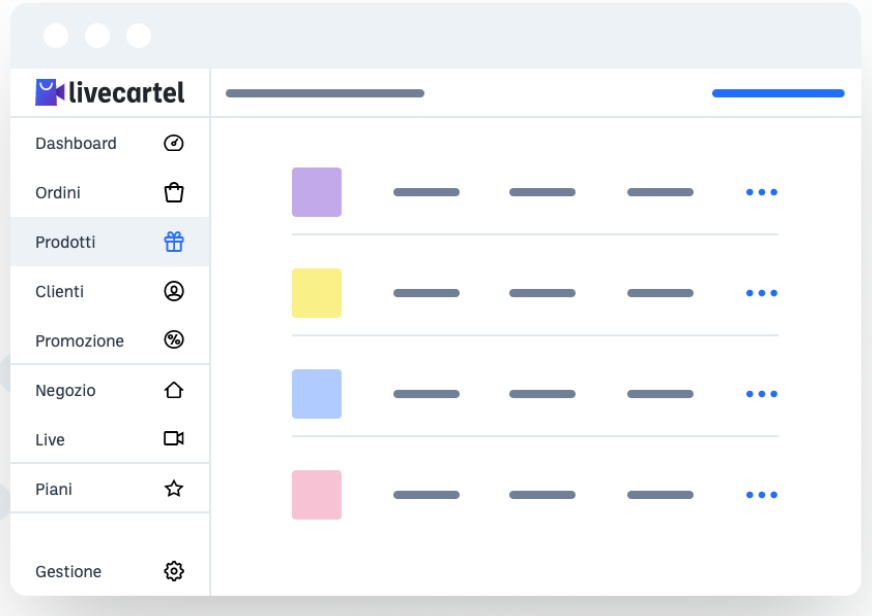Open the Clienti section label
This screenshot has width=872, height=616.
click(59, 291)
